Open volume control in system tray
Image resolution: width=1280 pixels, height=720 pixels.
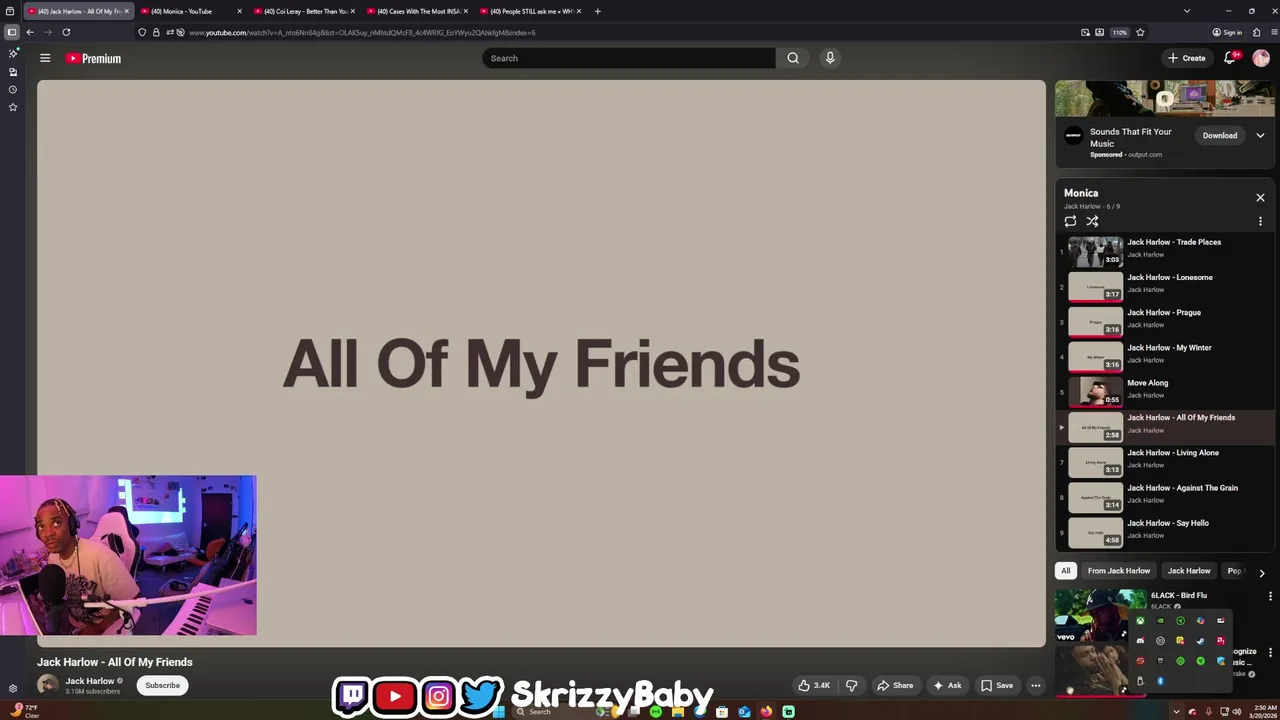click(x=1237, y=712)
